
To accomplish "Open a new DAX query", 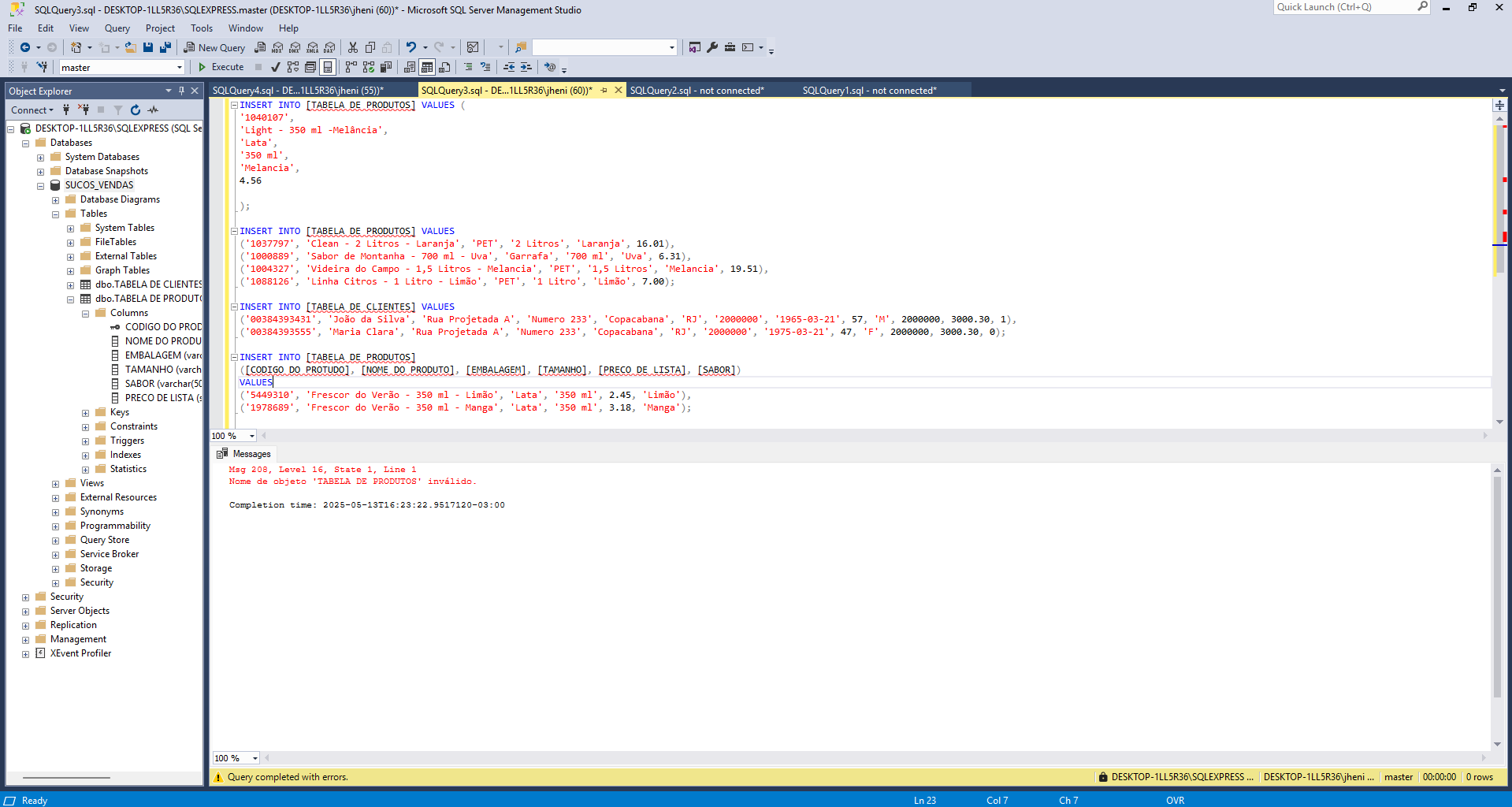I will [x=329, y=47].
